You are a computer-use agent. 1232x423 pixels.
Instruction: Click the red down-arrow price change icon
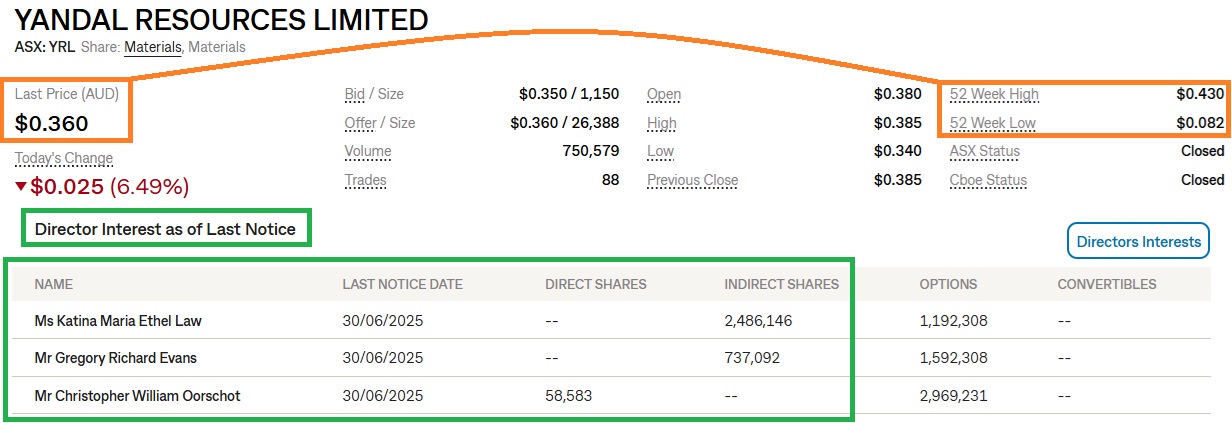pyautogui.click(x=21, y=186)
